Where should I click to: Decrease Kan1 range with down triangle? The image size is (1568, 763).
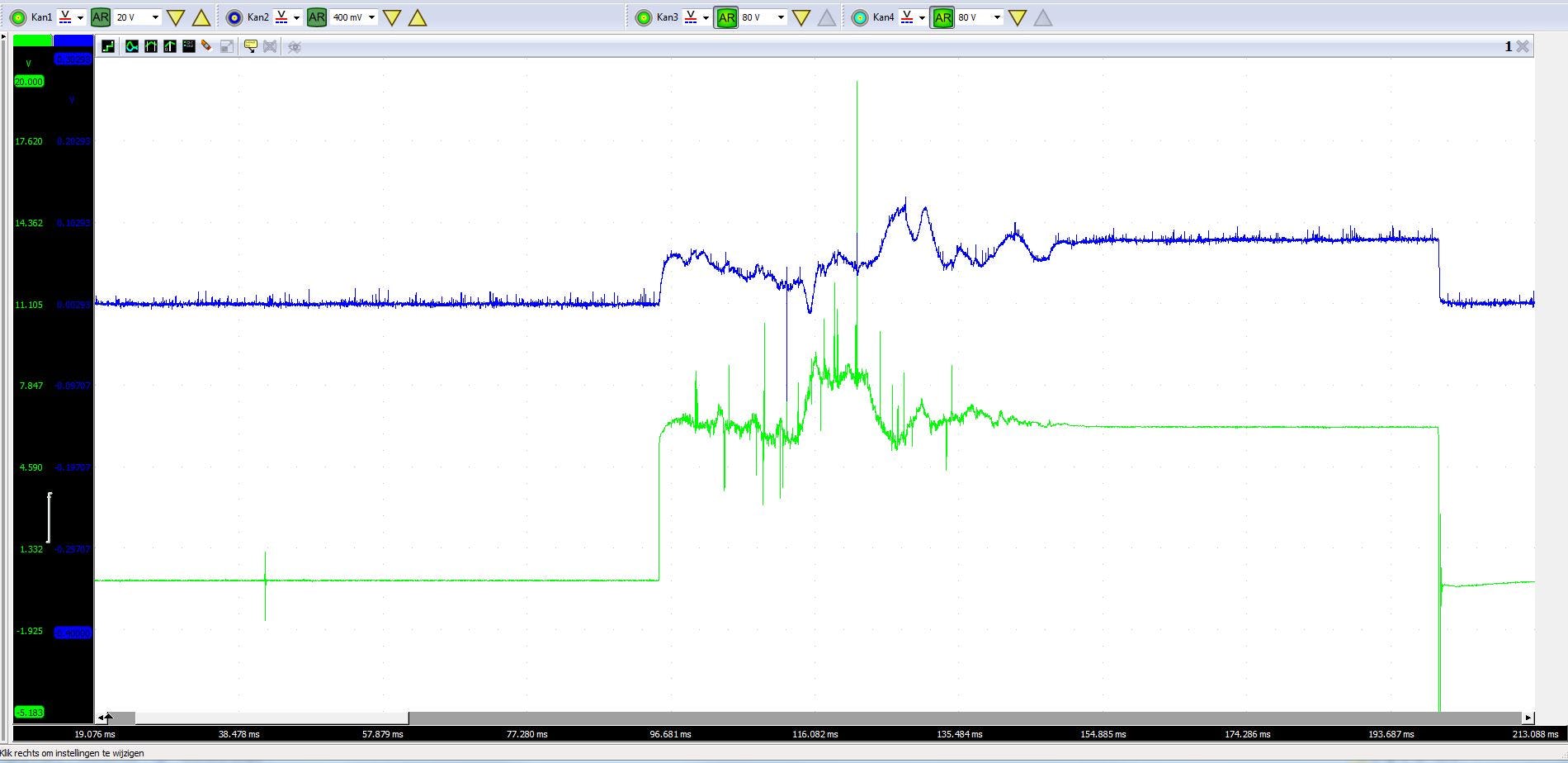point(175,17)
